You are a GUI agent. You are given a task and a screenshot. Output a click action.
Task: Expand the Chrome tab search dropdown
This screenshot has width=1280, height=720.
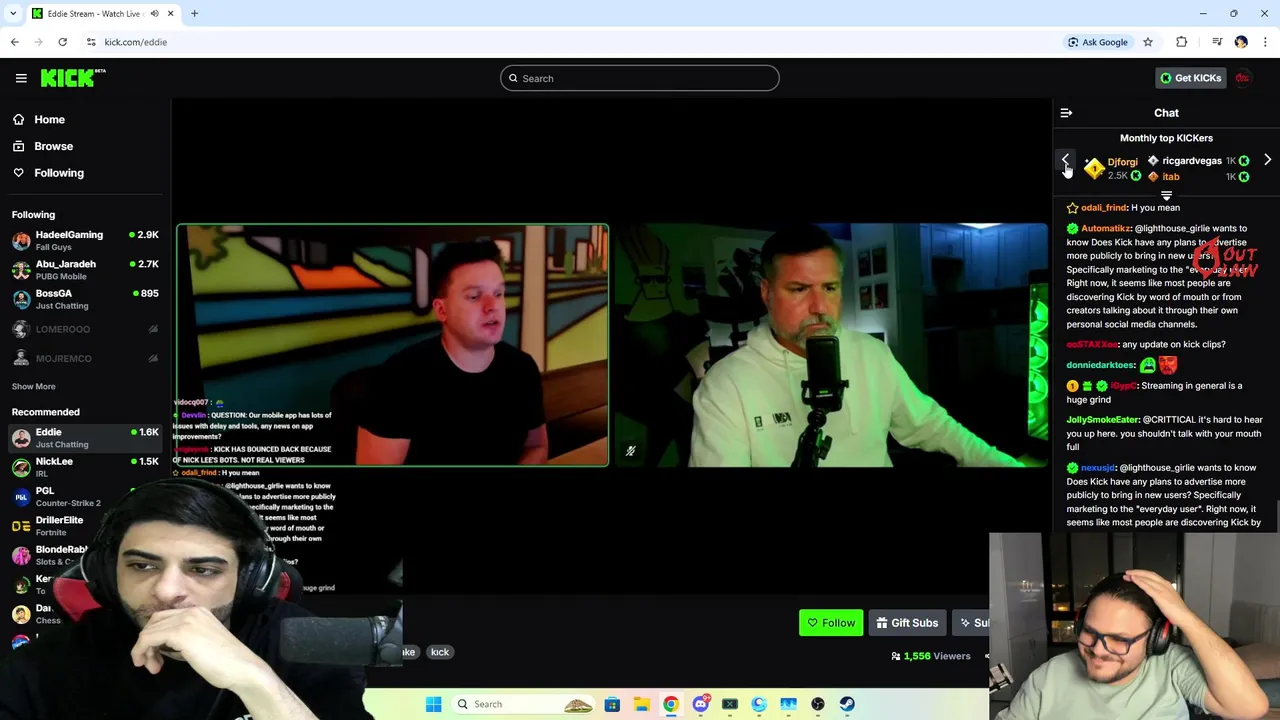click(x=12, y=13)
